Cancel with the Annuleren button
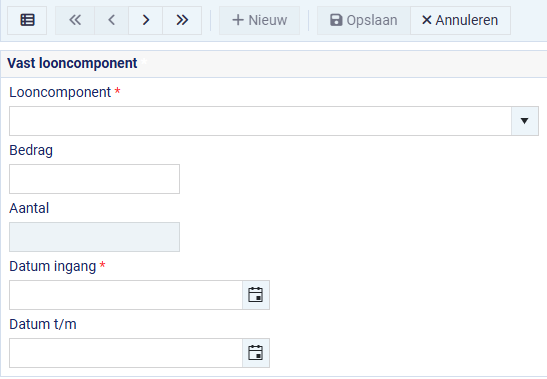Viewport: 547px width, 379px height. (x=460, y=20)
